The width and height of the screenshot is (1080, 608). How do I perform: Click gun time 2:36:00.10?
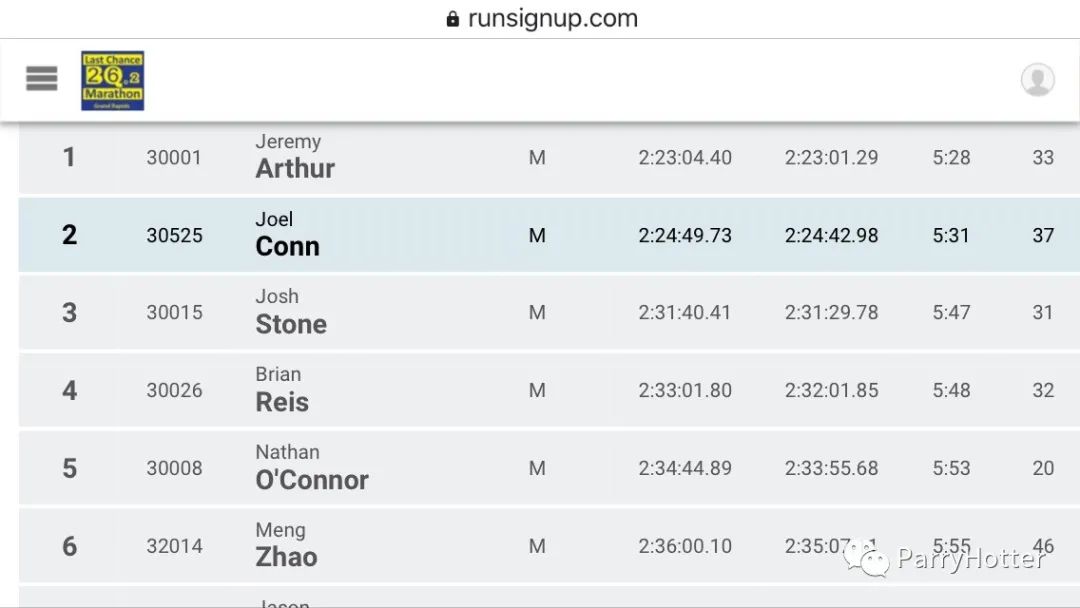685,546
